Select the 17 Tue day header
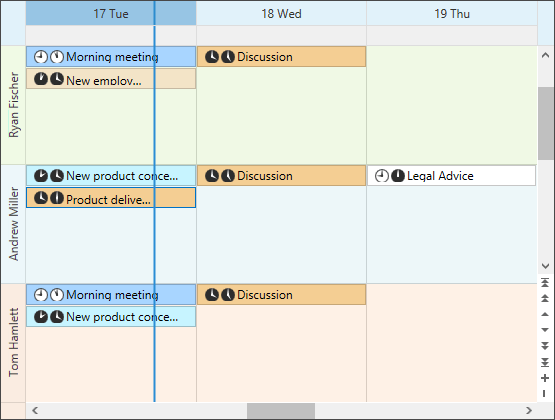Image resolution: width=555 pixels, height=420 pixels. coord(111,13)
